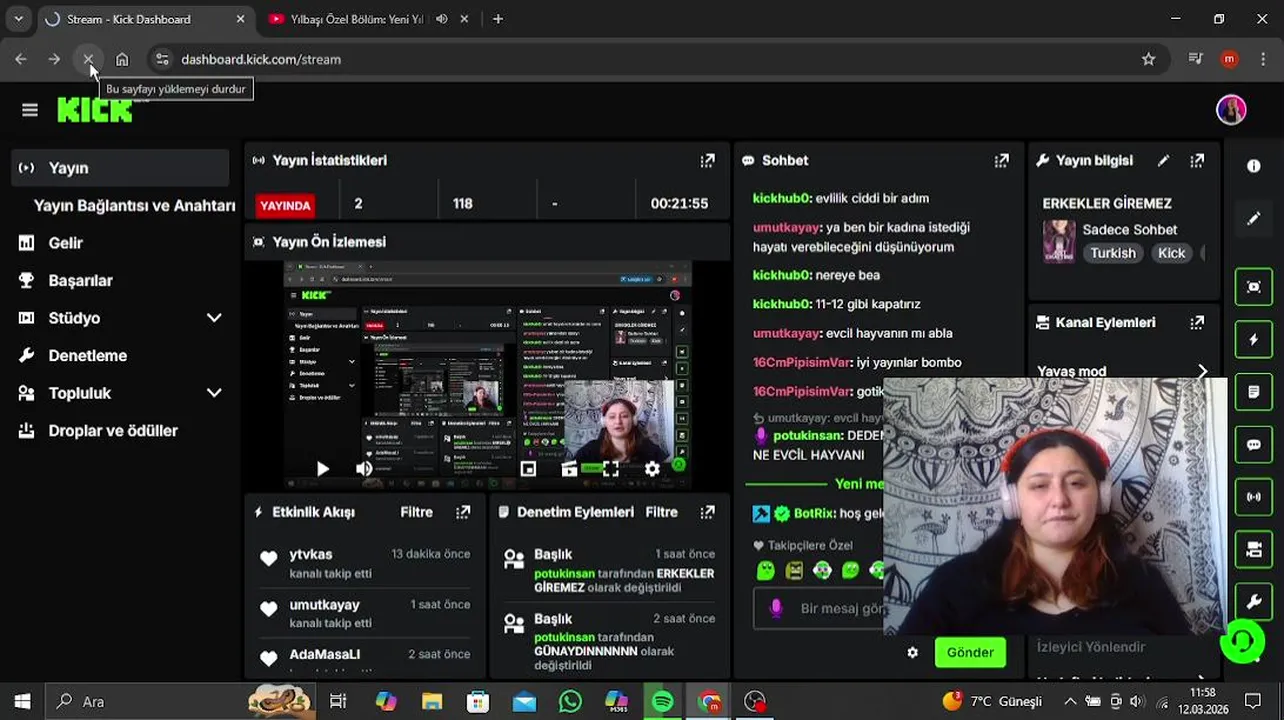Pop out the Yayın bilgisi panel
The height and width of the screenshot is (720, 1284).
(x=1197, y=160)
